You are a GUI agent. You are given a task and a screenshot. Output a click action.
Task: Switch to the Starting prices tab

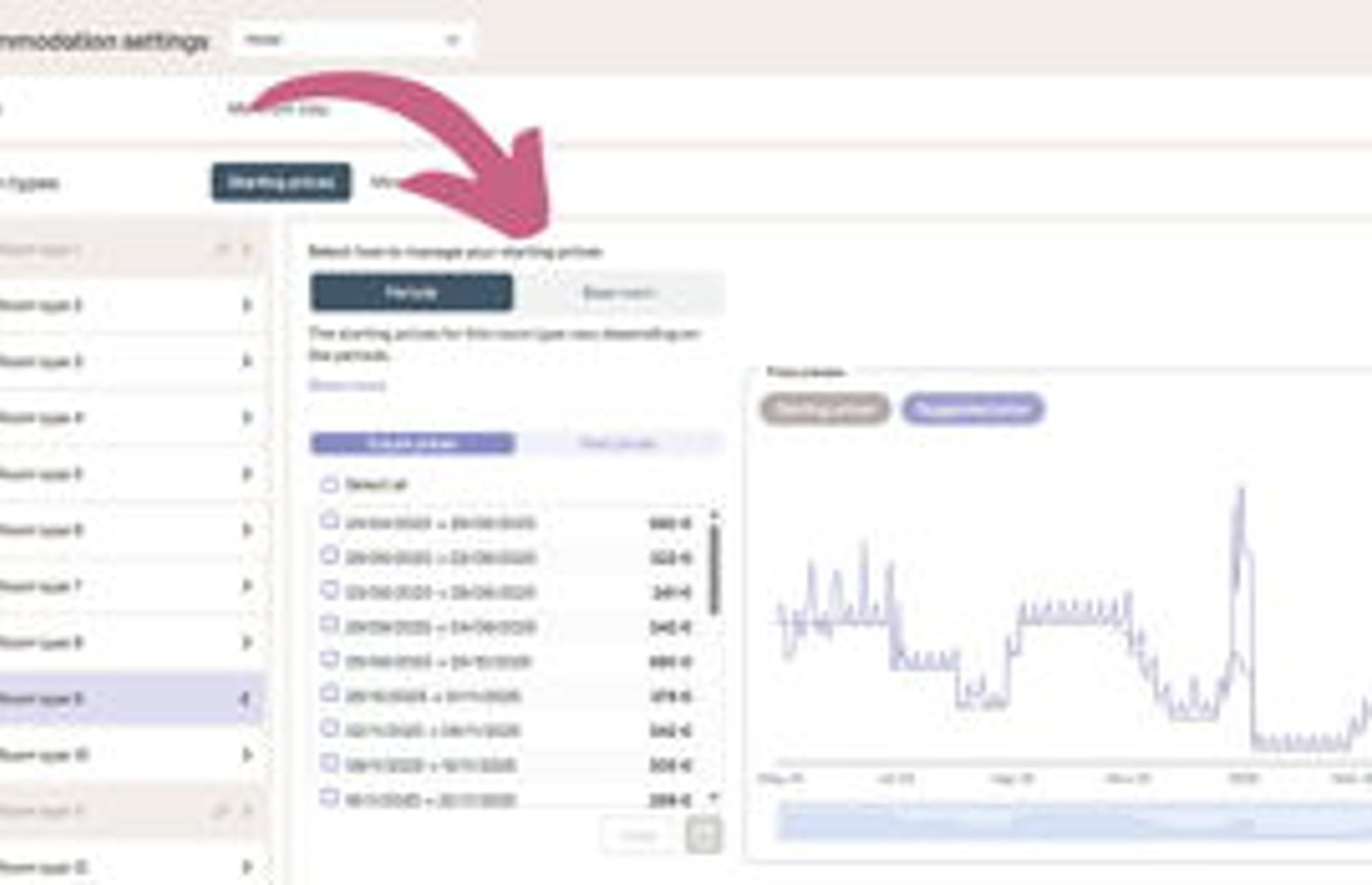281,182
